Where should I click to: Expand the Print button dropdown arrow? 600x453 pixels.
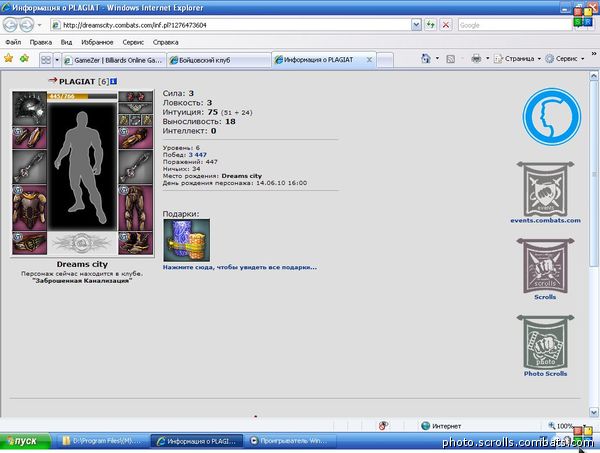click(488, 59)
